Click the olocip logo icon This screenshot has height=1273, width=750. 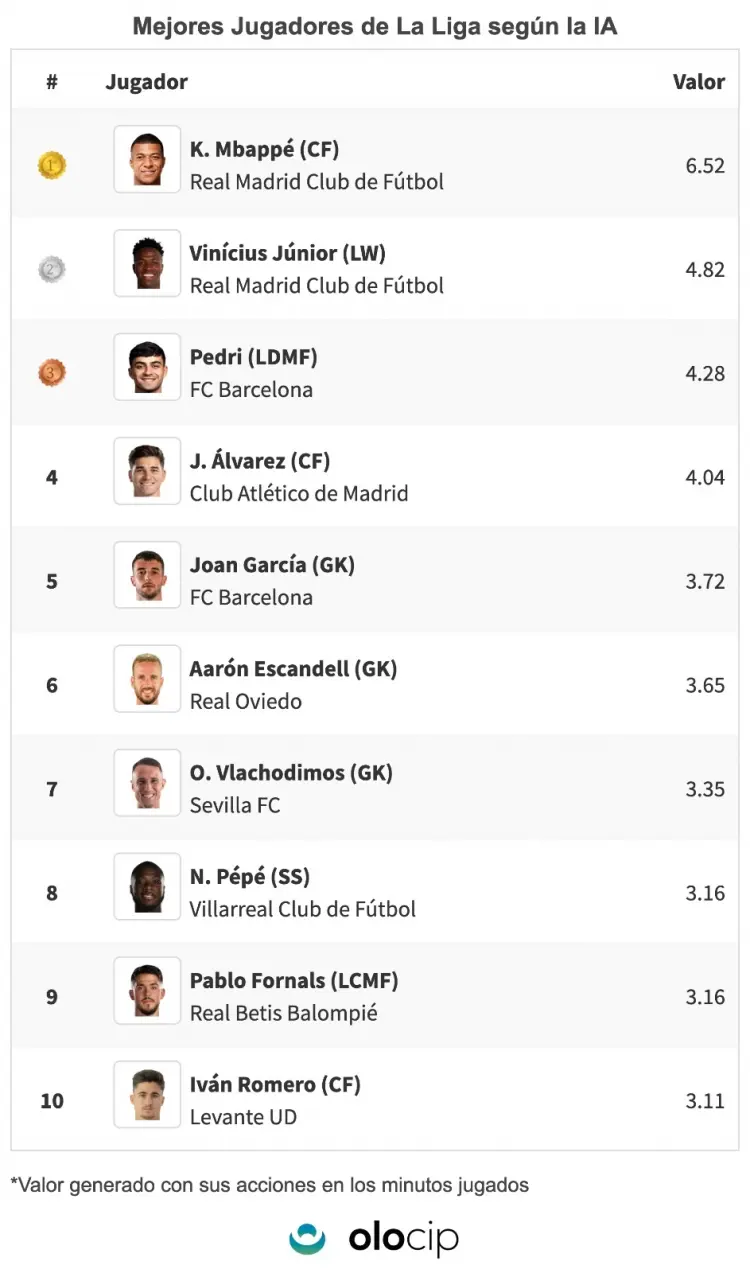[307, 1238]
